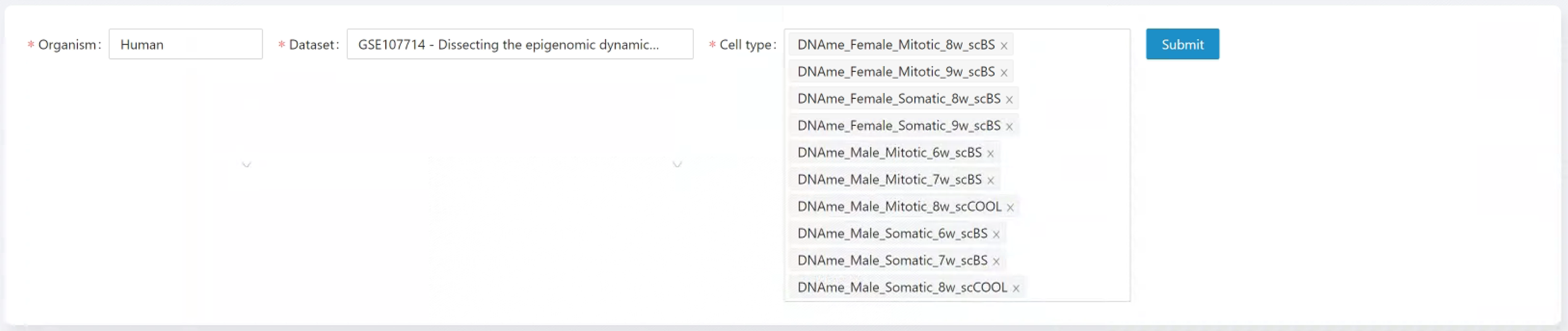Viewport: 1568px width, 331px height.
Task: Select the DNAme_Male_Mitotic_8w_scCOOL tag label
Action: 899,207
